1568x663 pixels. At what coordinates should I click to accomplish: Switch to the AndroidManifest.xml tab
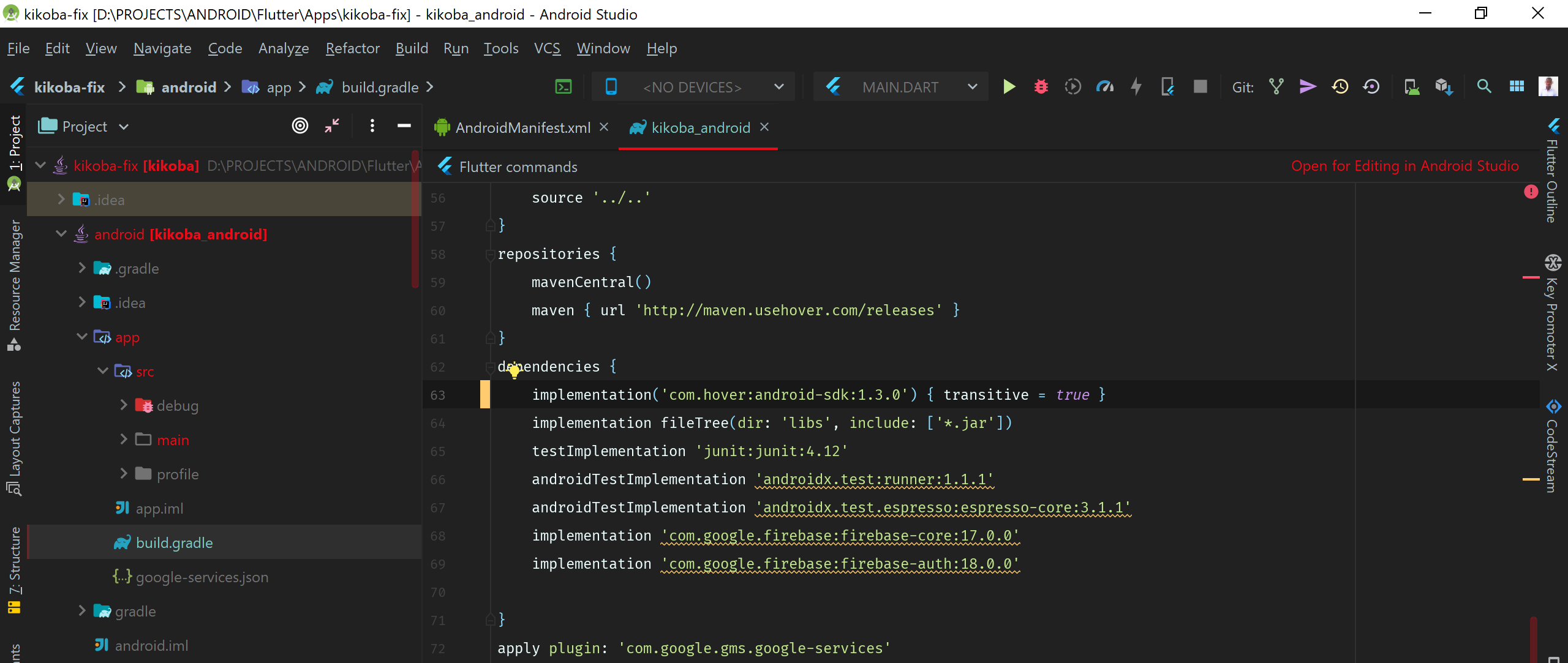coord(521,127)
